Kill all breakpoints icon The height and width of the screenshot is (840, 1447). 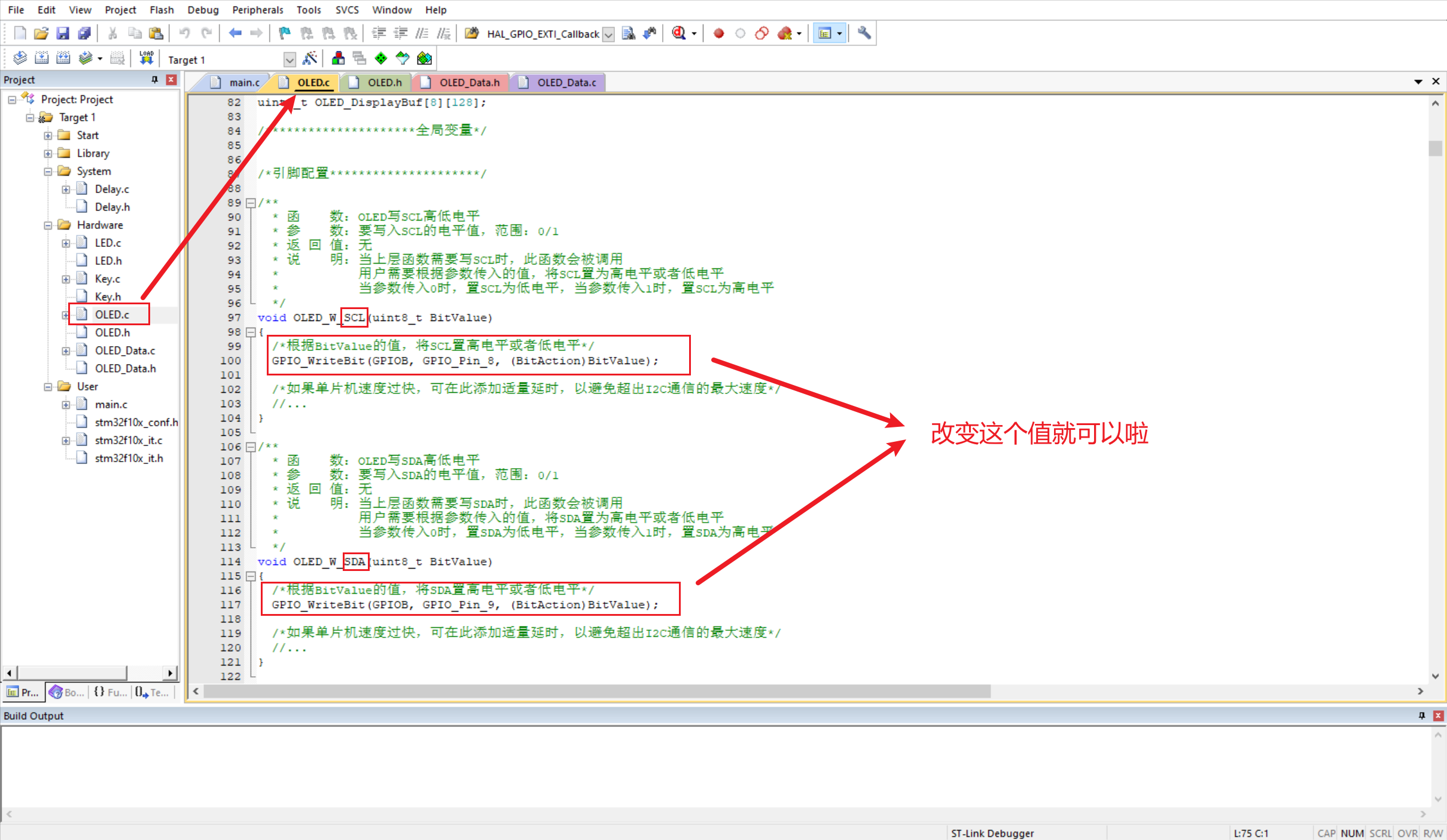[x=785, y=33]
